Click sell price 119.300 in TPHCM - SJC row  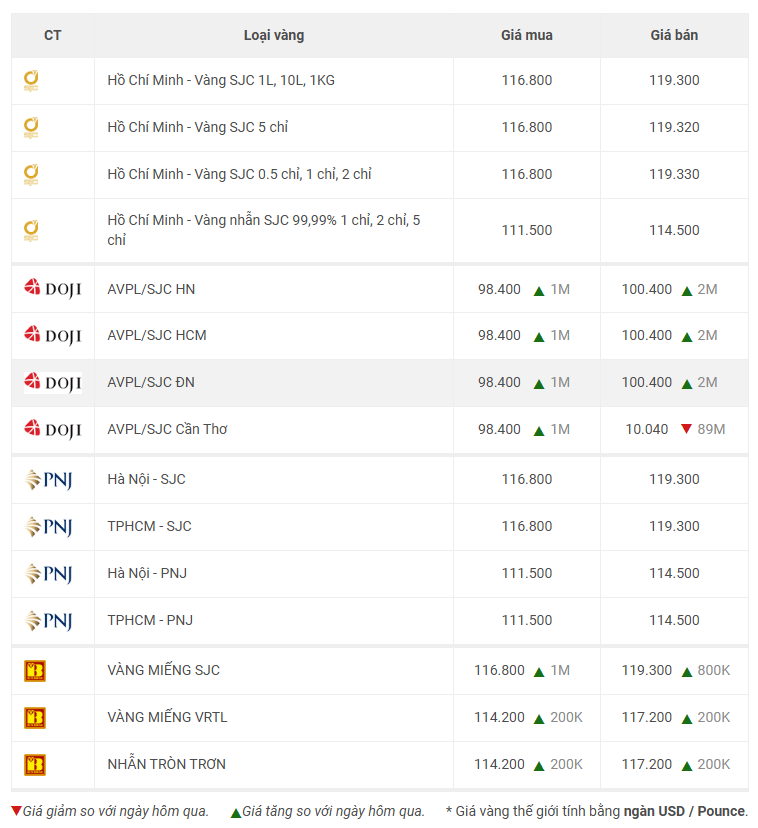(x=674, y=526)
